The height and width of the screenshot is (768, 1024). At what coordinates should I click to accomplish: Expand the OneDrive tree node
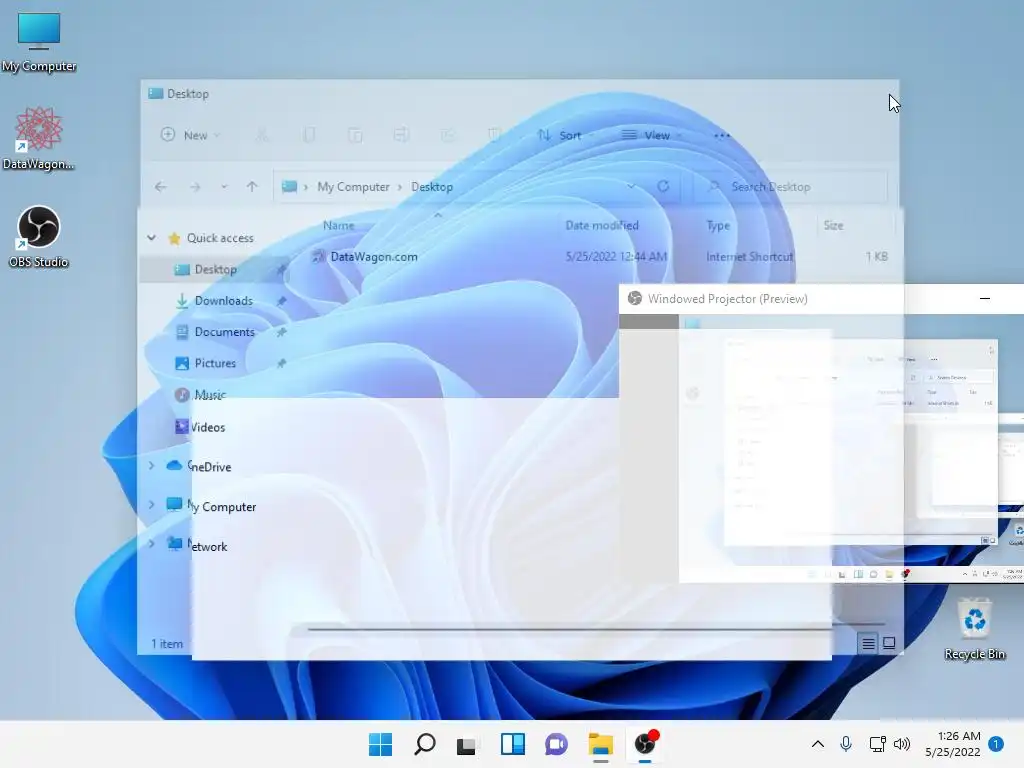(152, 466)
